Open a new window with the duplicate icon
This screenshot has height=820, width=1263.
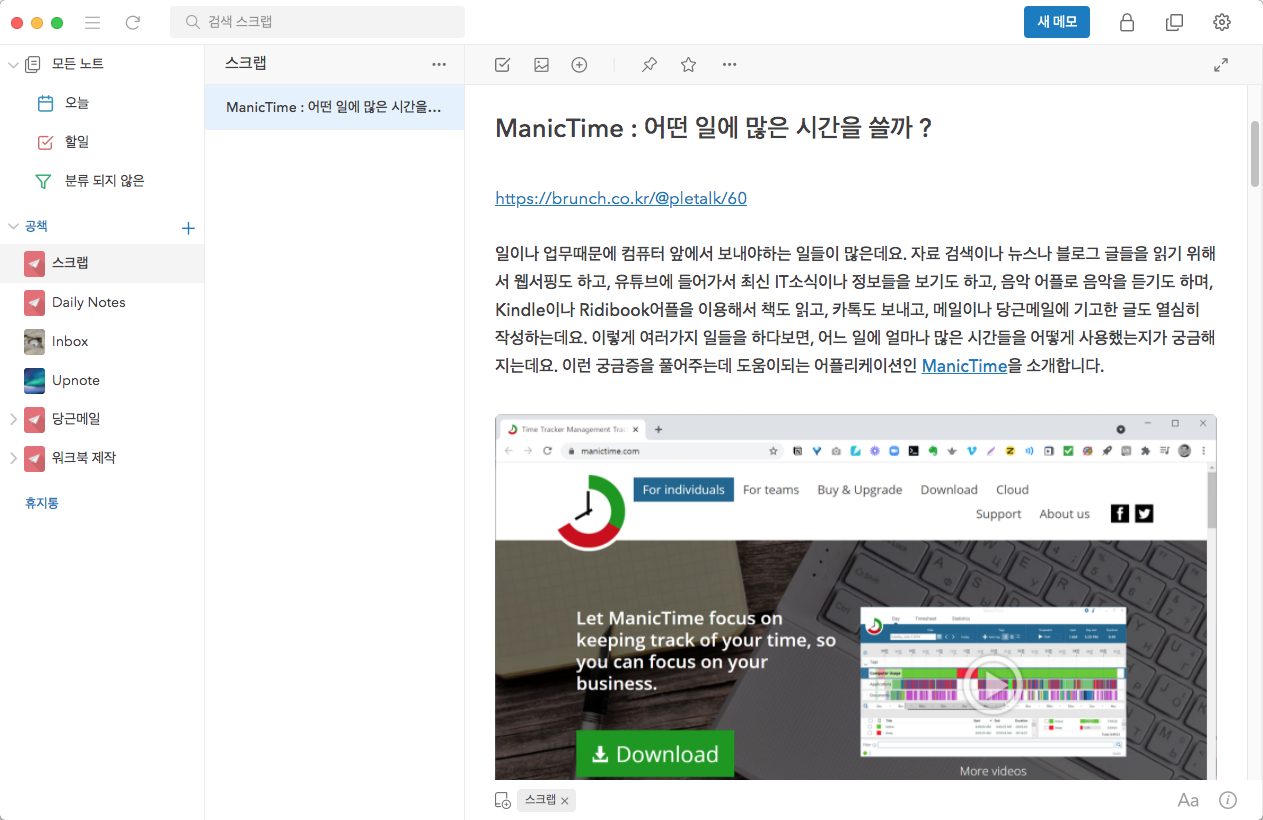(1175, 22)
